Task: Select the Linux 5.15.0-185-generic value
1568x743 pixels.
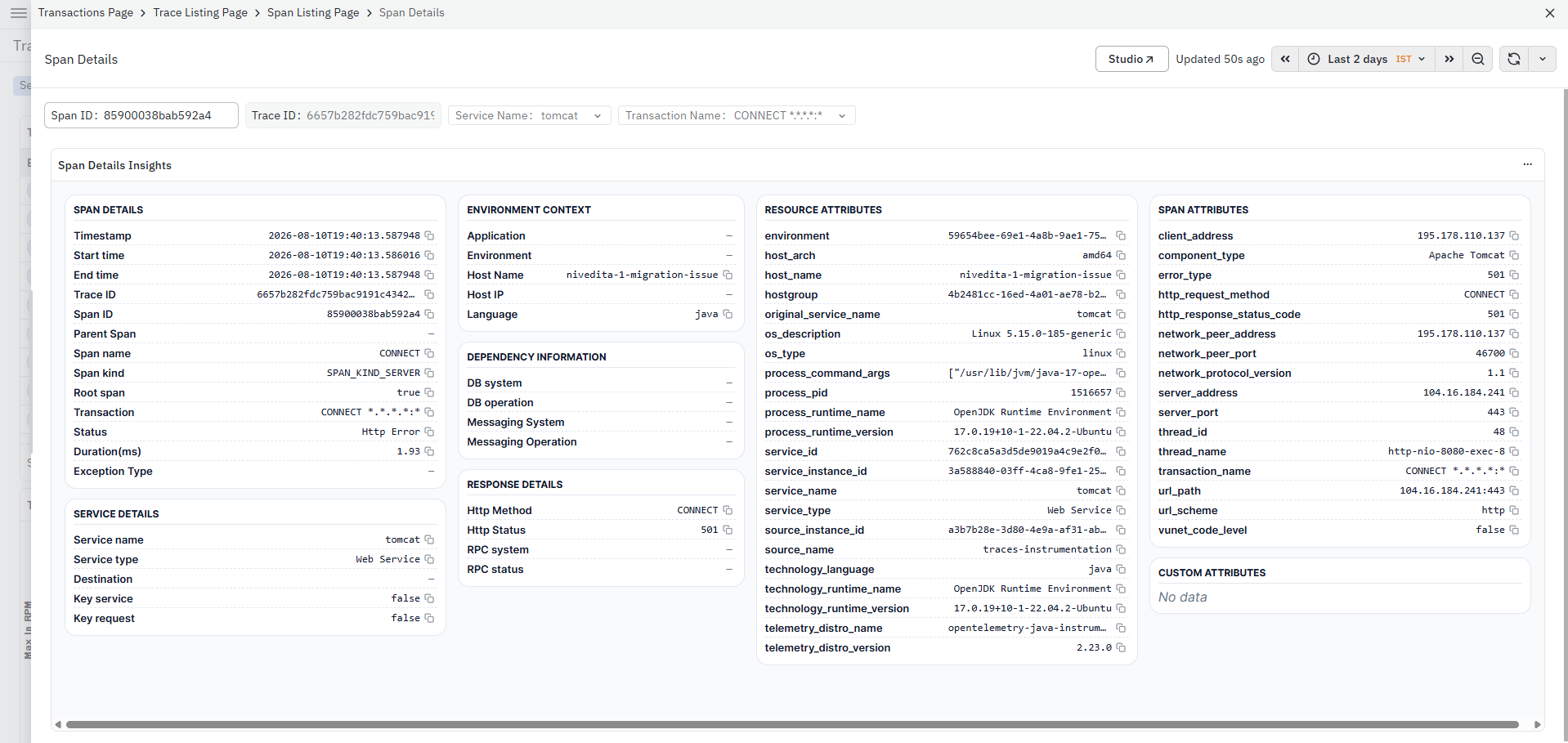Action: pos(1042,333)
